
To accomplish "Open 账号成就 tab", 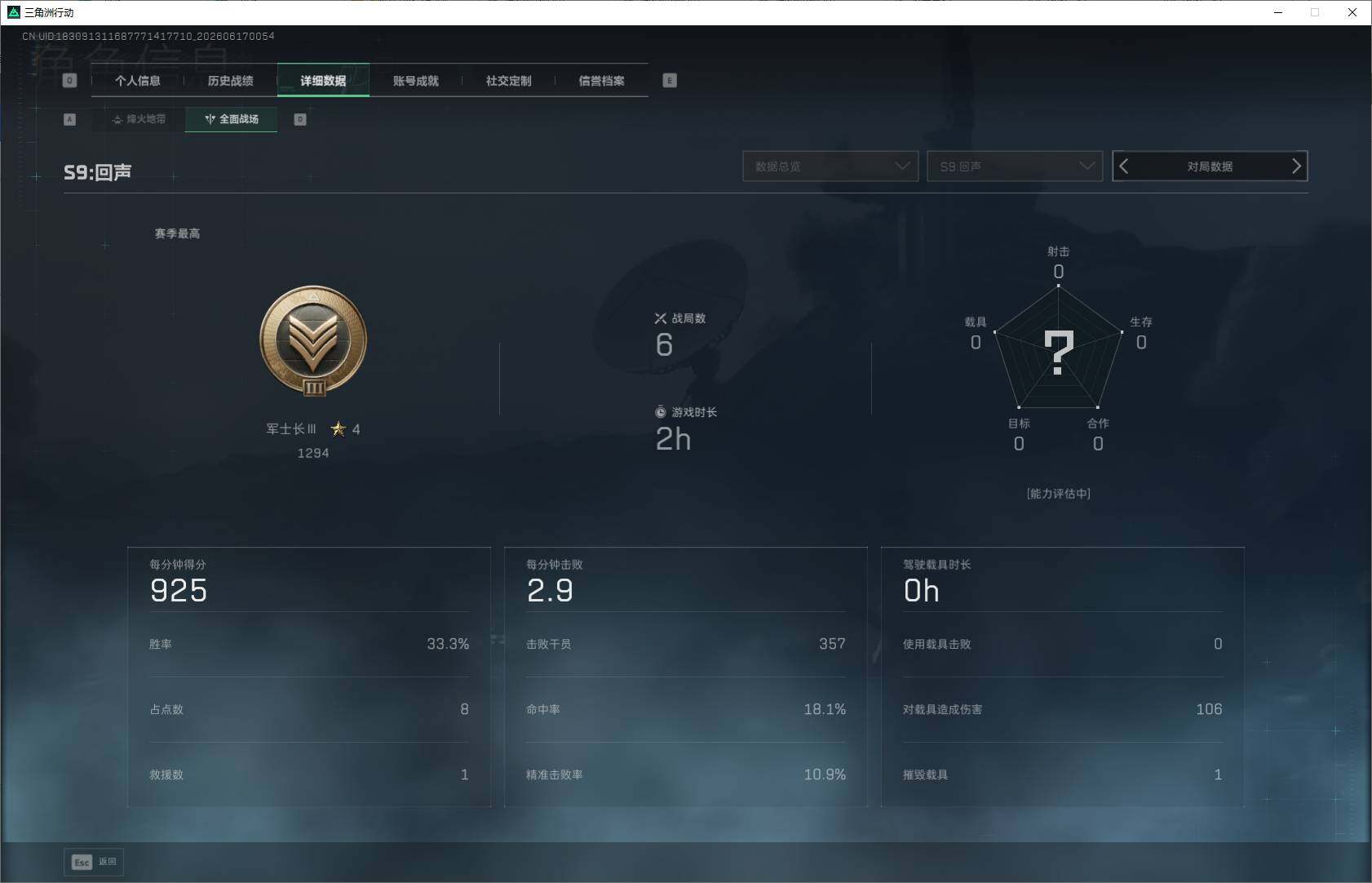I will [x=416, y=81].
